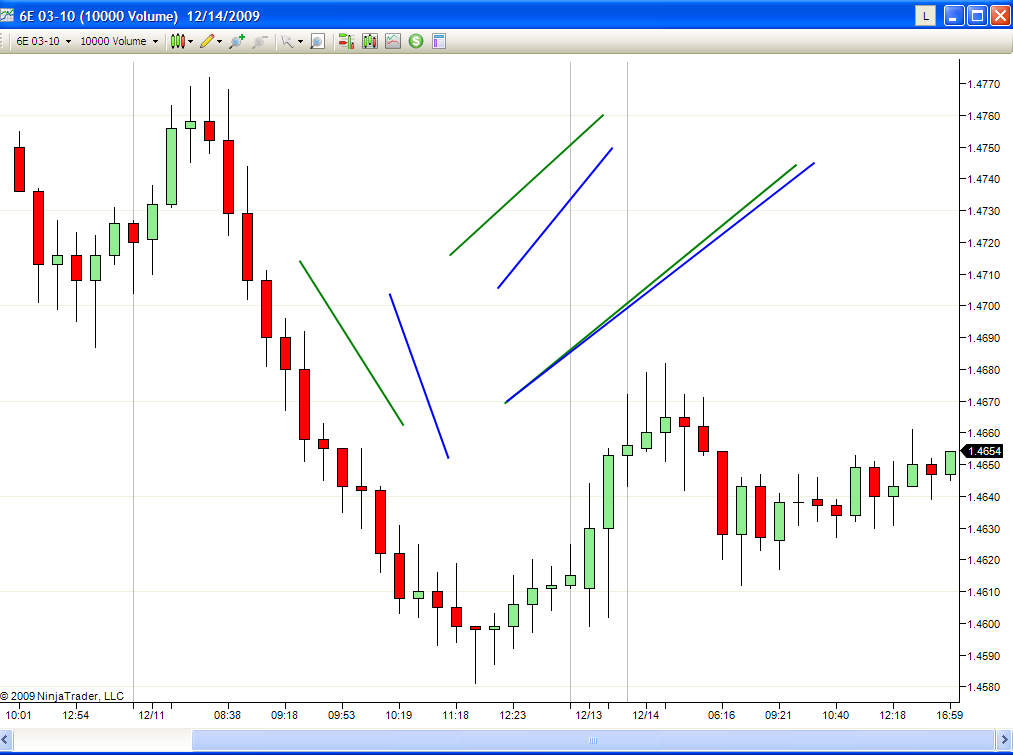Click the current price marker 1.4654
Screen dimensions: 1013x755
(983, 451)
